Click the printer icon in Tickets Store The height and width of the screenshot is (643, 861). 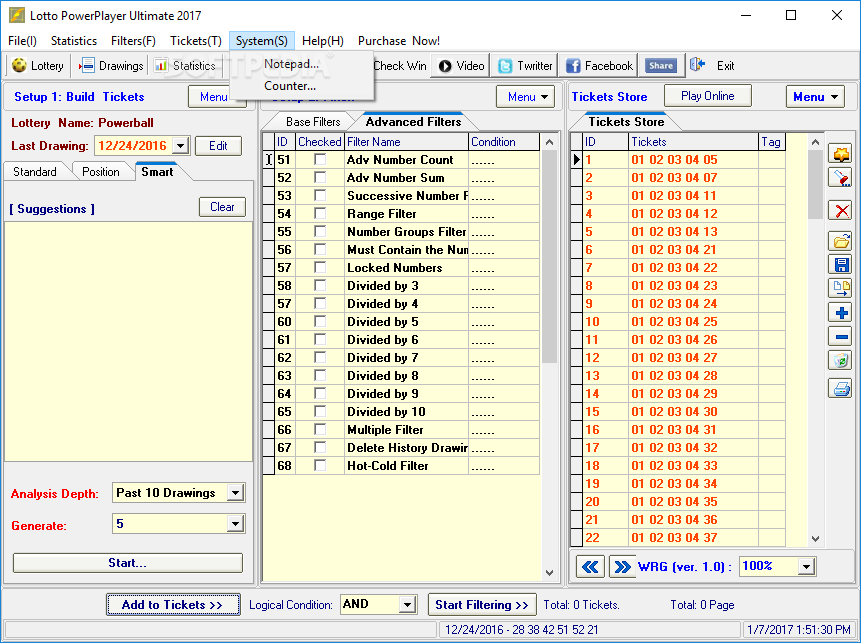[x=841, y=388]
